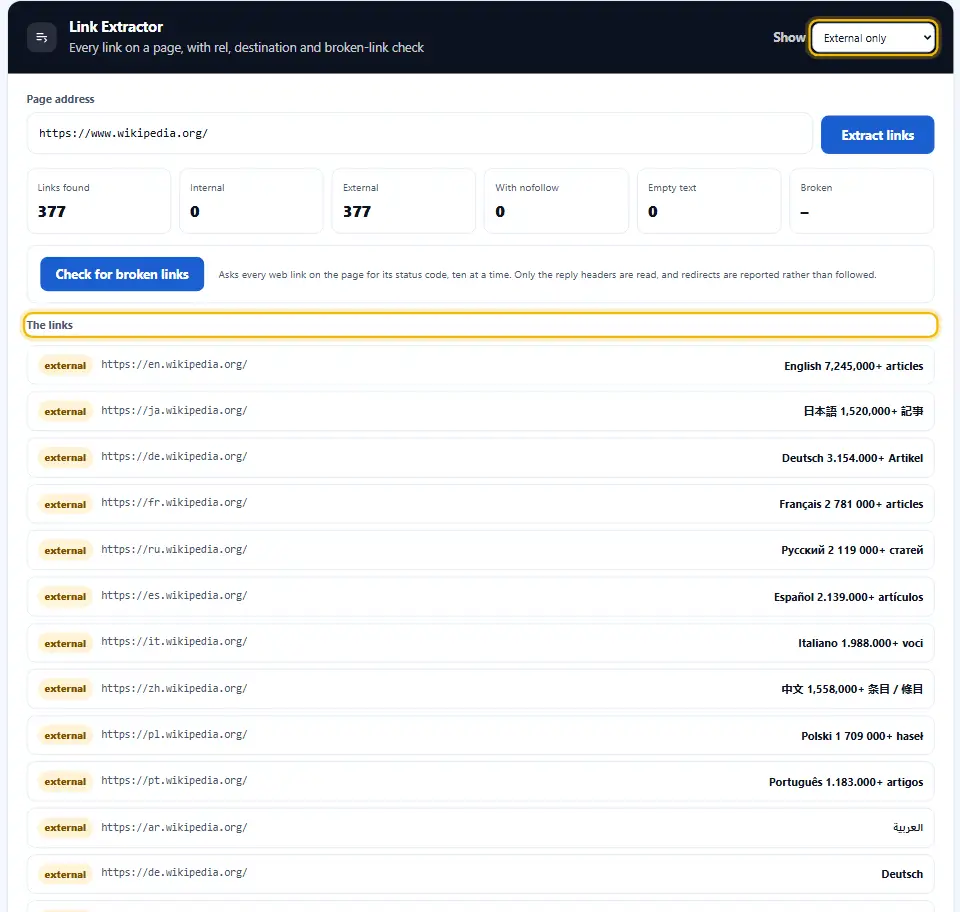
Task: Select The links section heading
Action: click(50, 325)
